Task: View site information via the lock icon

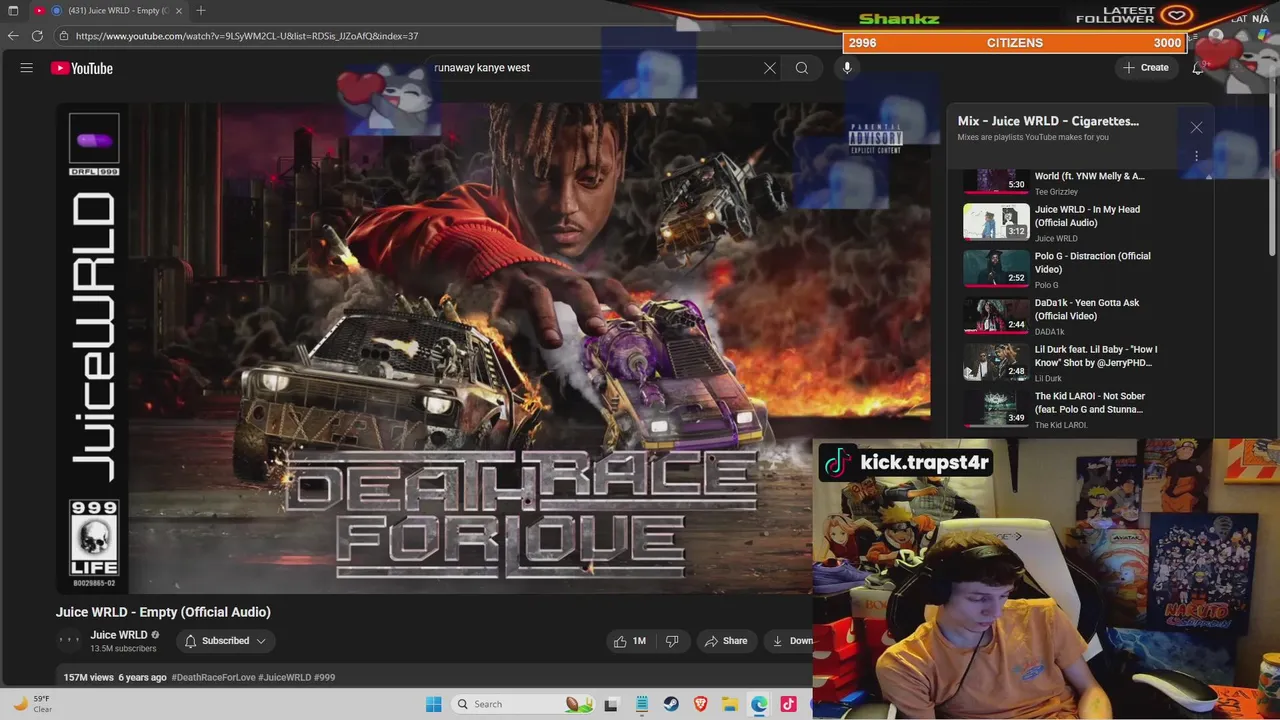Action: click(64, 36)
